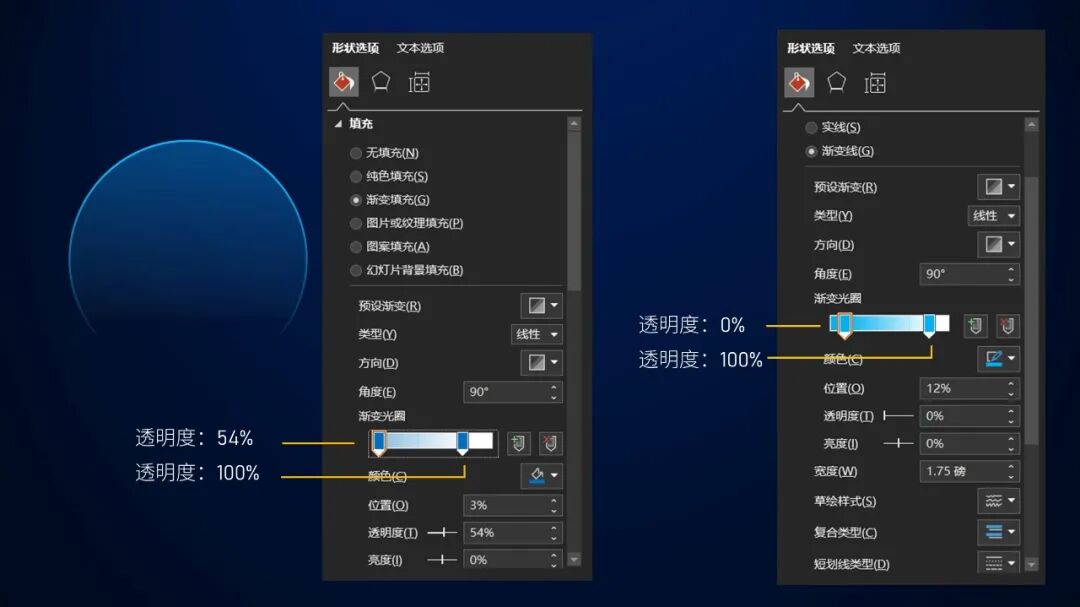Screen dimensions: 1080x607
Task: Open 草绘样式(S) dropdown
Action: (x=999, y=501)
